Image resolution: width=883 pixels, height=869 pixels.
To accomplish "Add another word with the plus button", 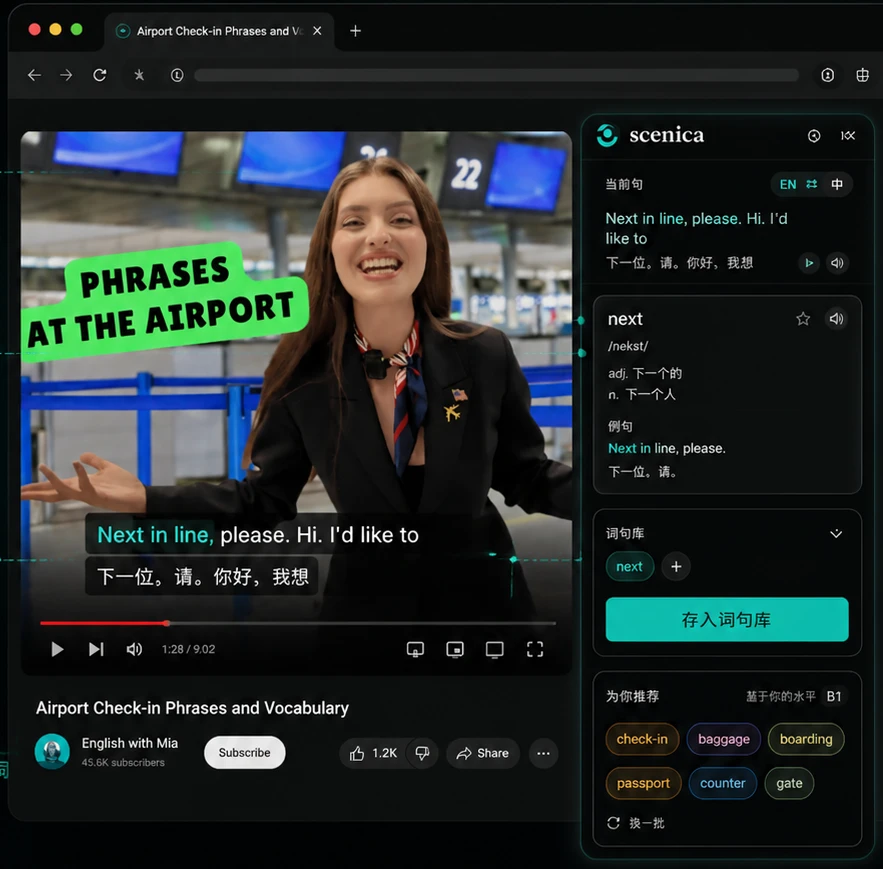I will pyautogui.click(x=676, y=567).
